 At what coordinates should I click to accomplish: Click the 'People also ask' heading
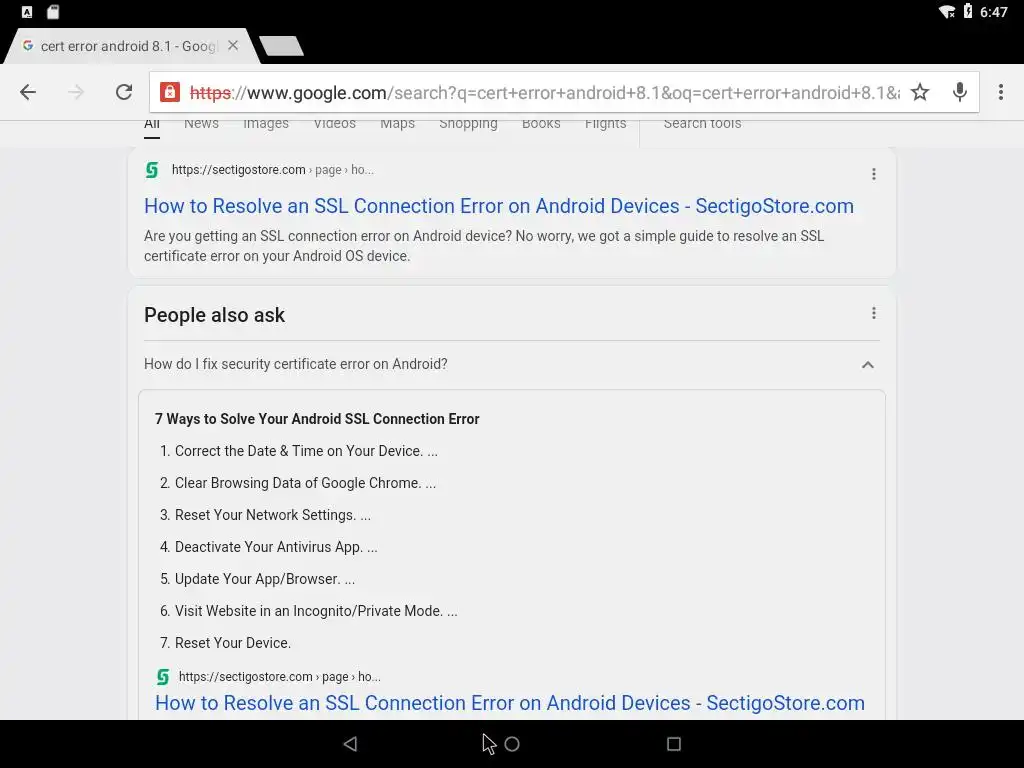pyautogui.click(x=214, y=315)
